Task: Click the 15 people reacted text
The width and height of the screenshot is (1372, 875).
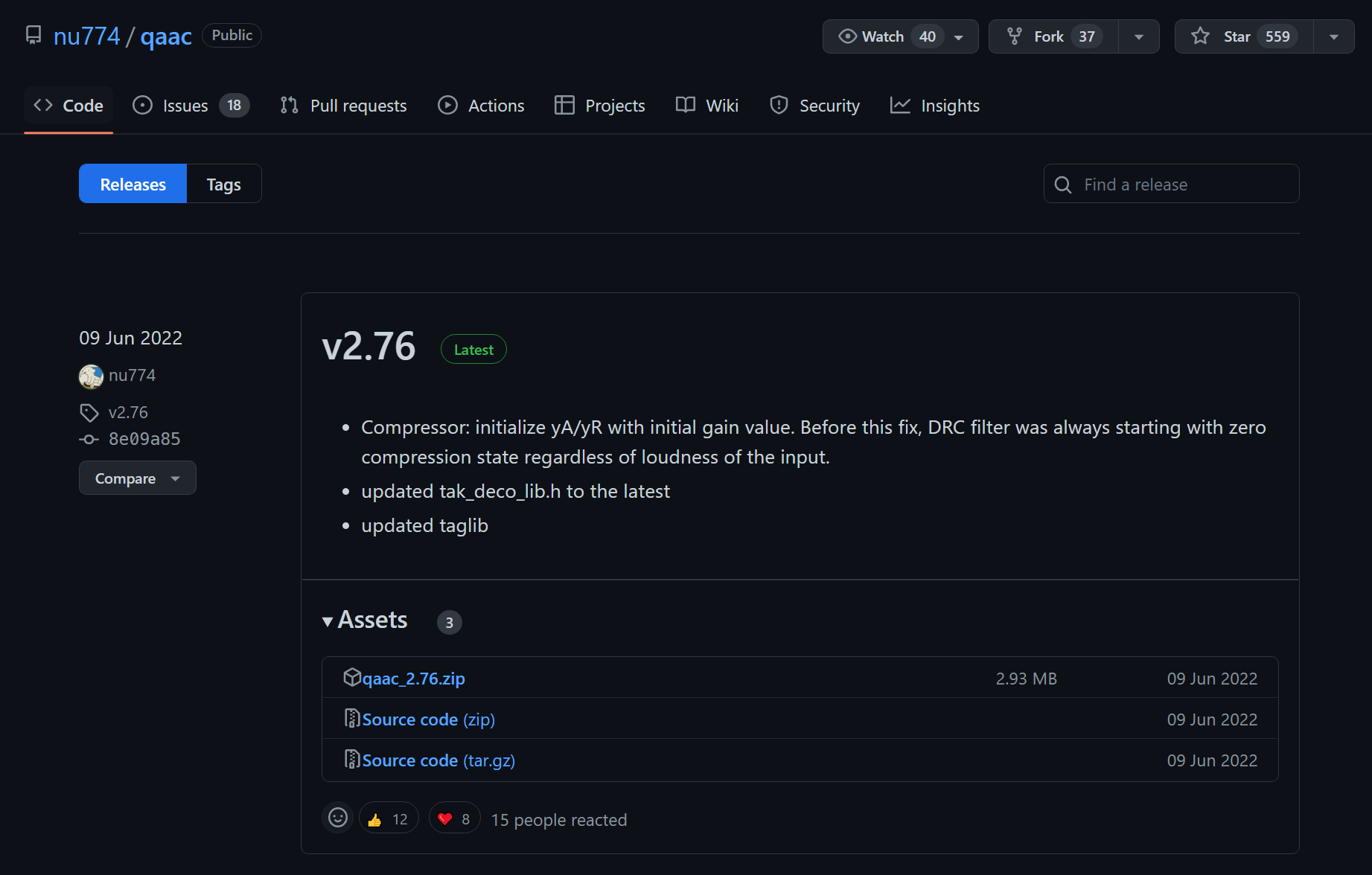Action: pos(559,820)
